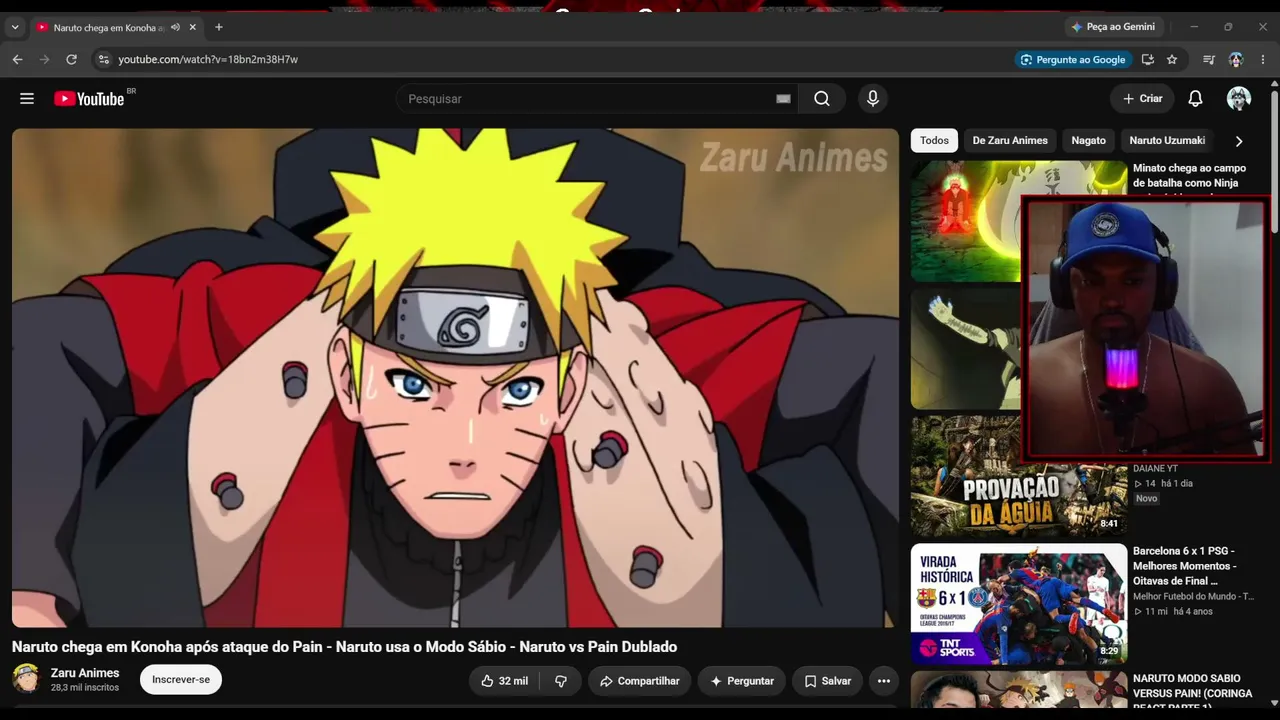Click the Perguntar button
The width and height of the screenshot is (1280, 720).
742,681
